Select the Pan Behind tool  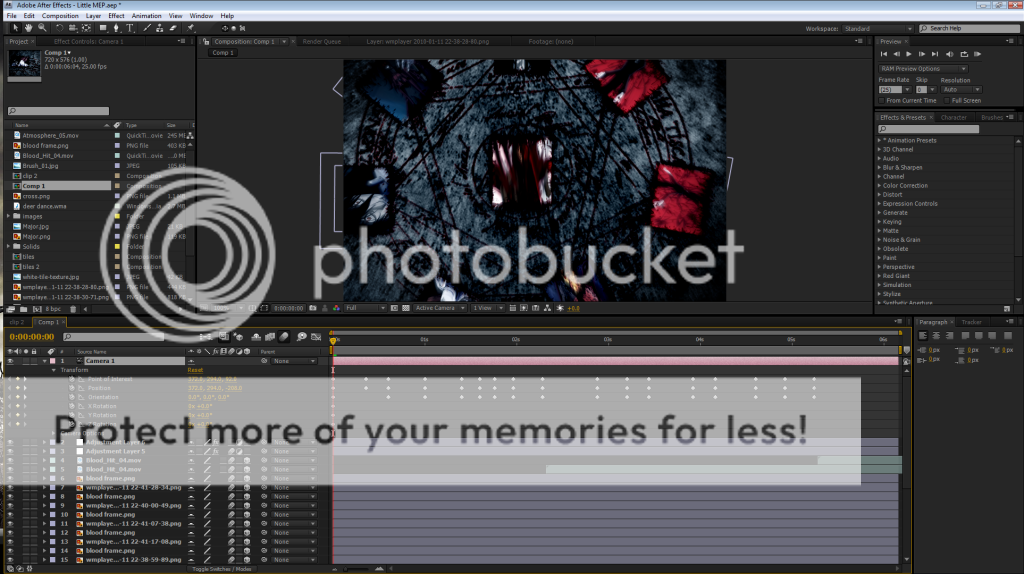click(86, 28)
